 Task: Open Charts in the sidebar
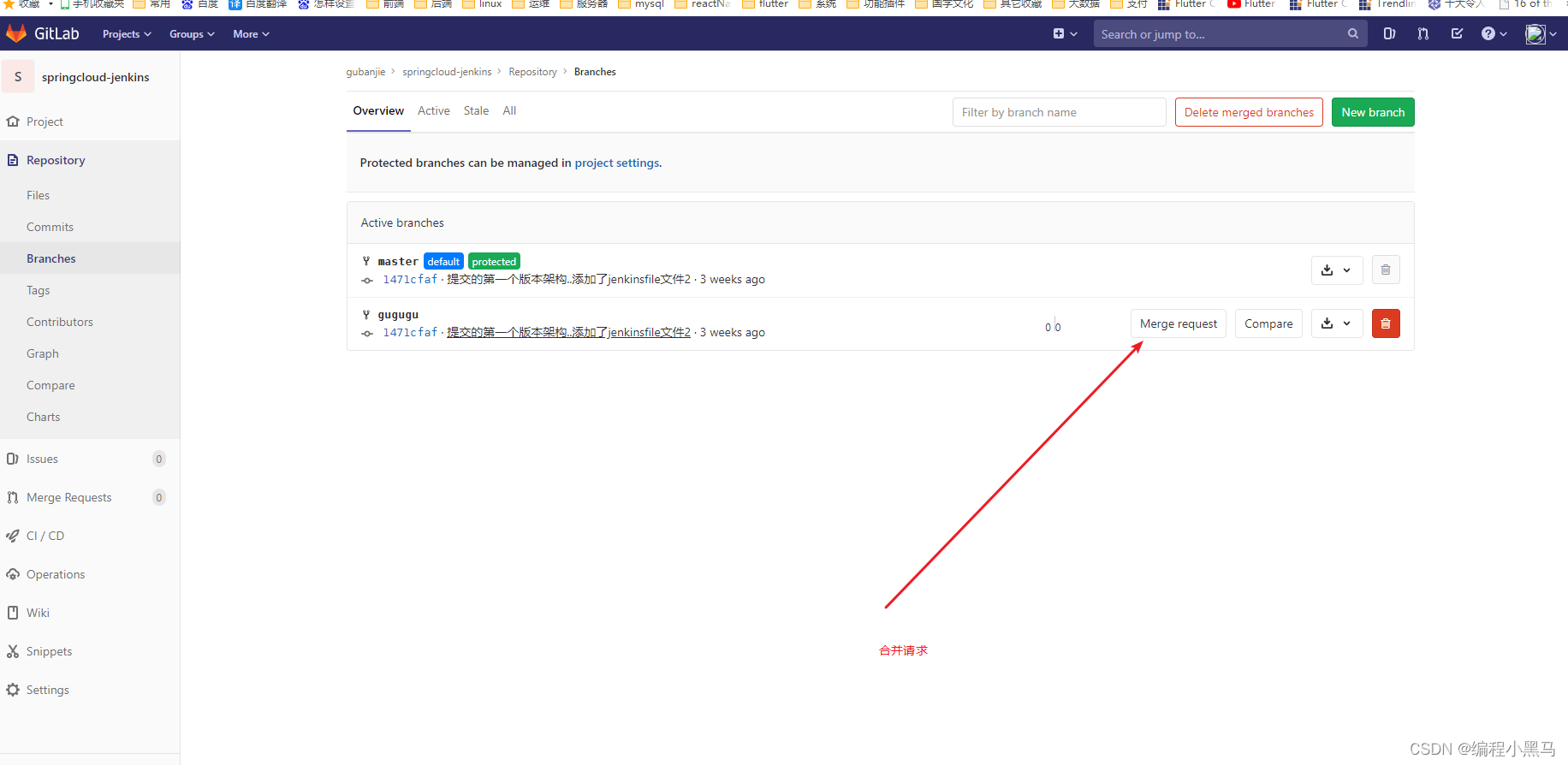pyautogui.click(x=43, y=417)
